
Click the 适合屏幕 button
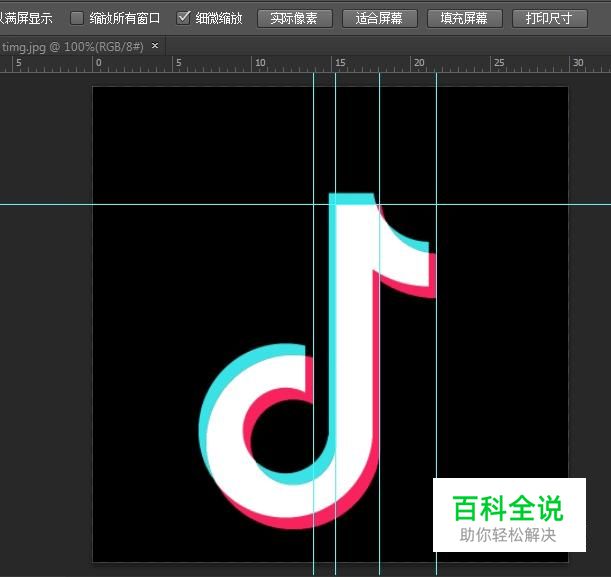[380, 18]
